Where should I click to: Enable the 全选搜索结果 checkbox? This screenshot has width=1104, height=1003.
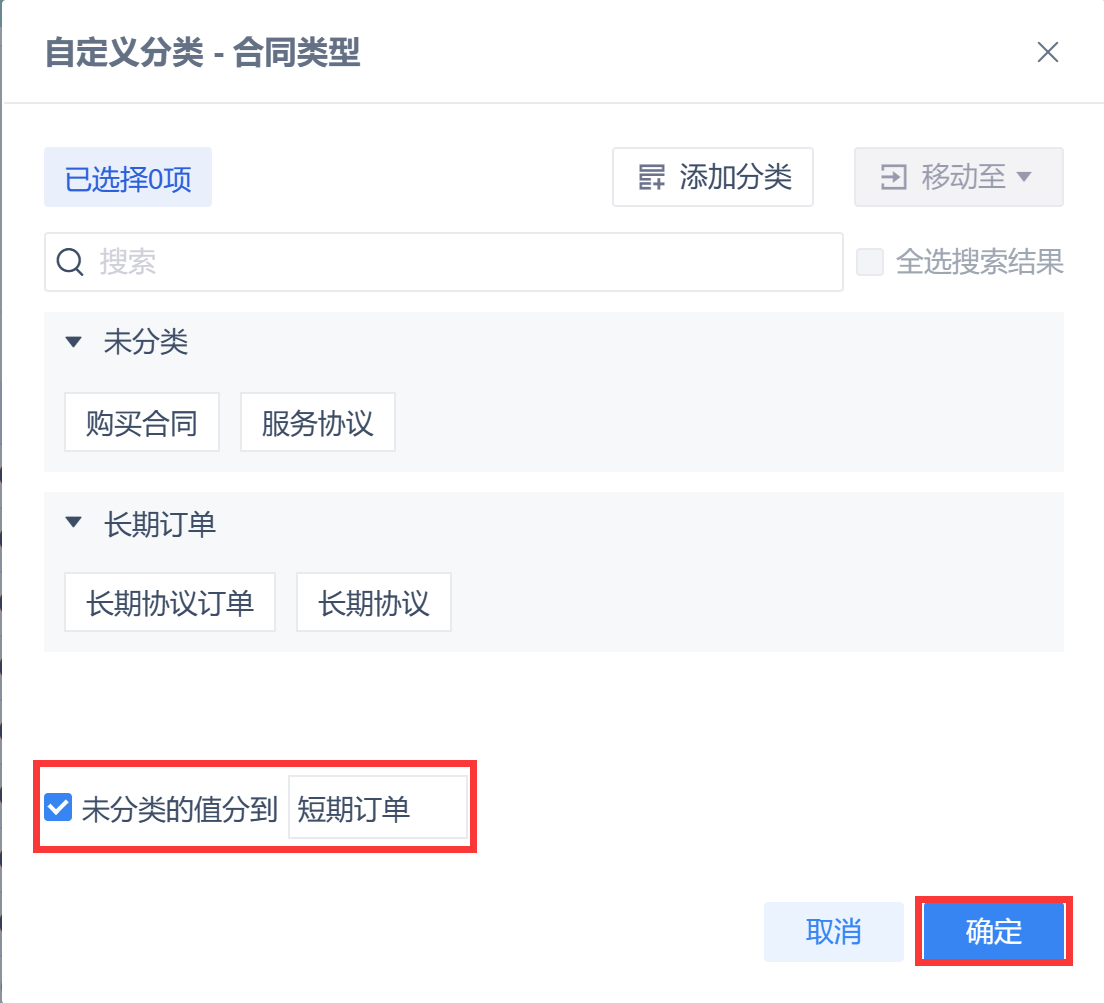coord(870,263)
